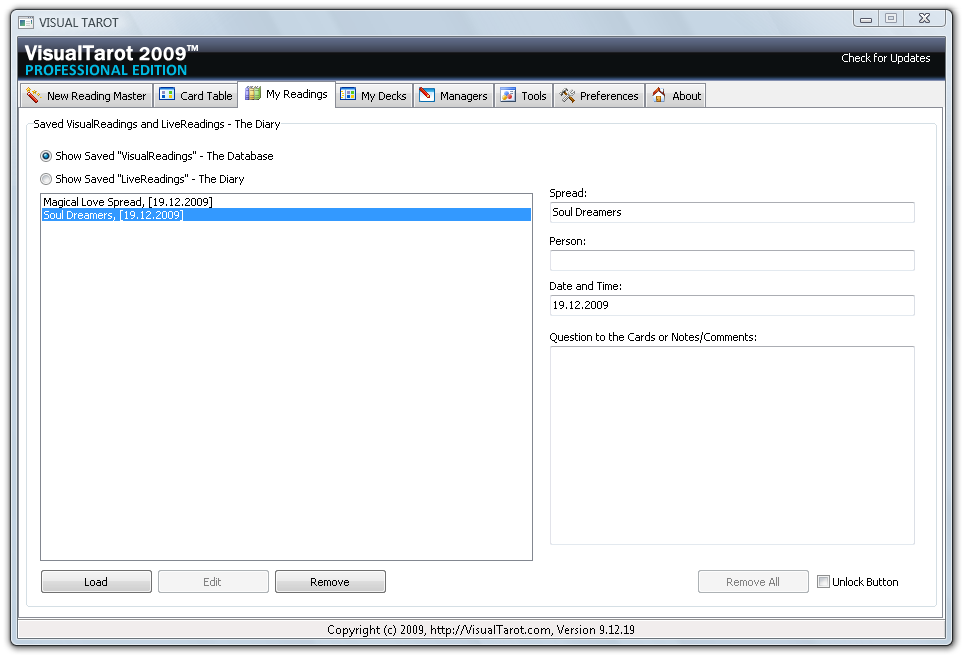This screenshot has height=655, width=965.
Task: Click the Spread input field
Action: 732,212
